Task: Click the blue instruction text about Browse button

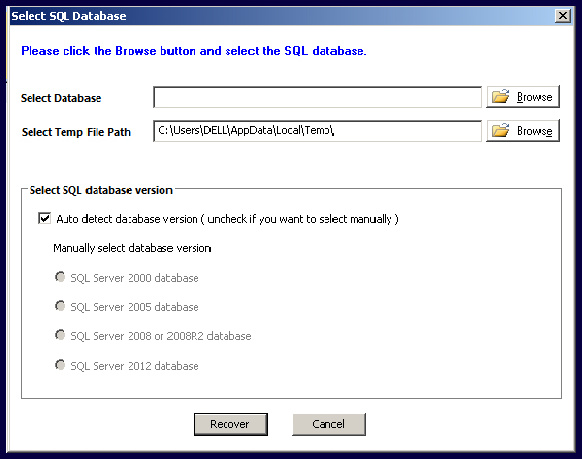Action: click(194, 50)
